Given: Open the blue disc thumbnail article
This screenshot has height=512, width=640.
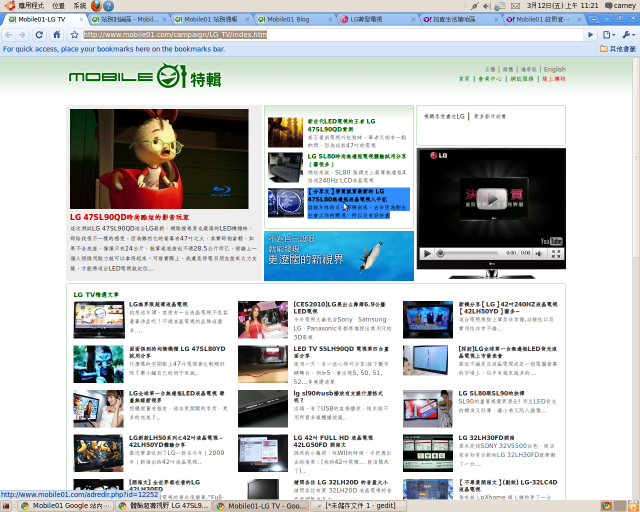Looking at the screenshot, I should [x=285, y=203].
